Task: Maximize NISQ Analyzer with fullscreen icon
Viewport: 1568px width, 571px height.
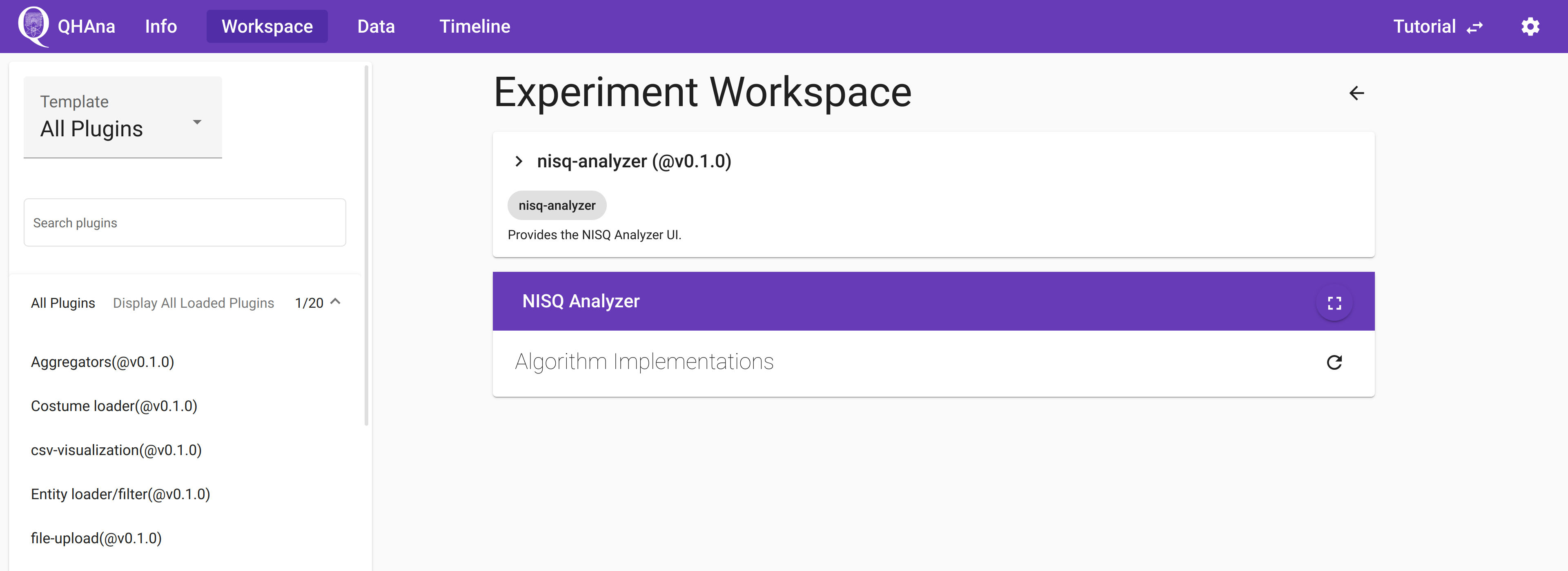Action: pos(1334,302)
